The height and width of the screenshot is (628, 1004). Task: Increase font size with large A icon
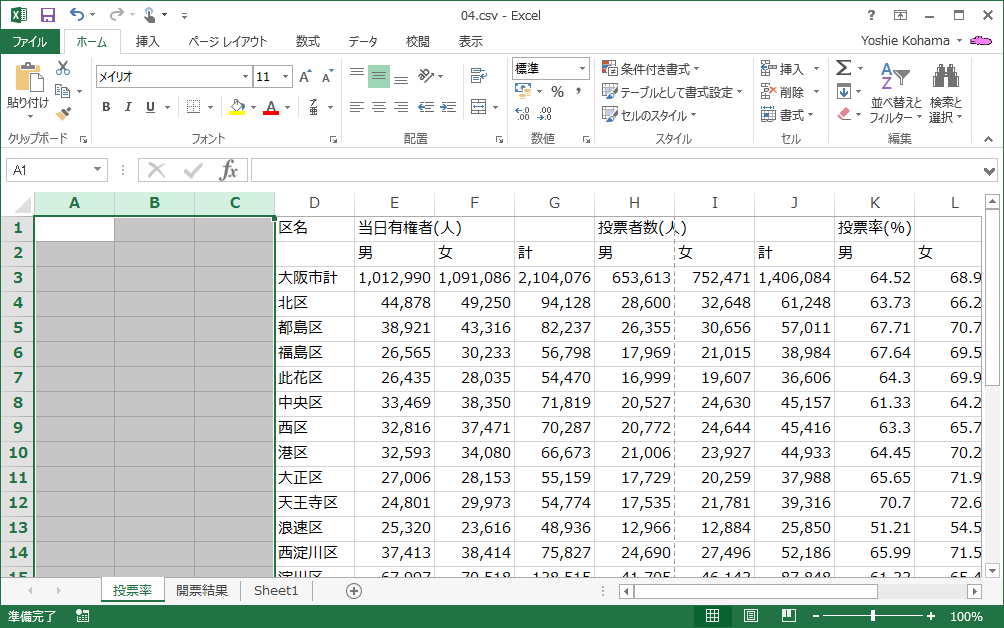(x=305, y=77)
